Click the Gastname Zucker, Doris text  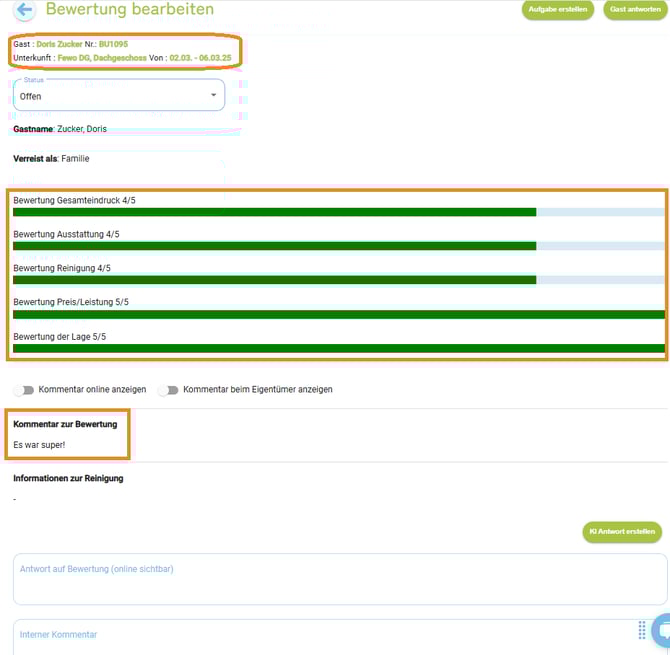tap(60, 129)
